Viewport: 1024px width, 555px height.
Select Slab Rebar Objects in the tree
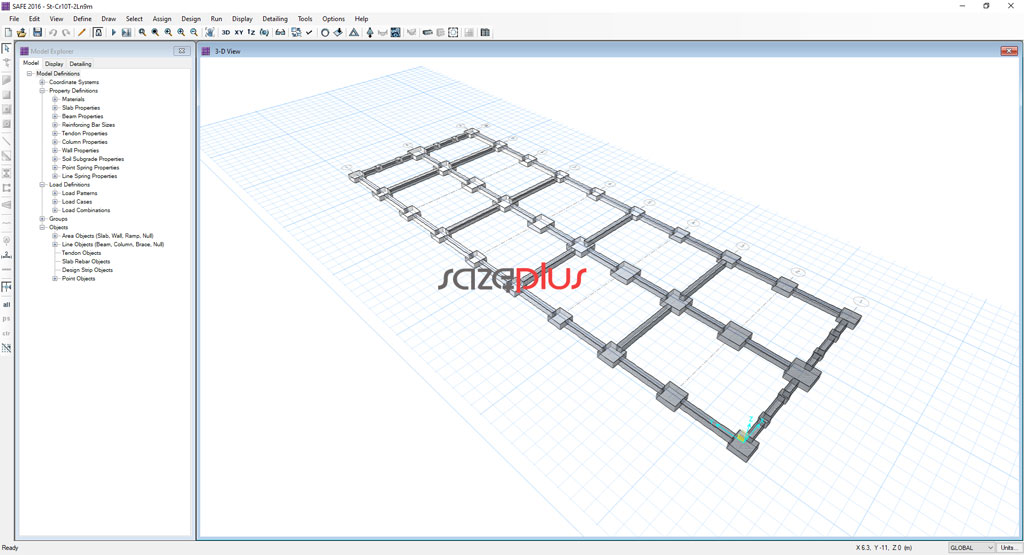click(x=86, y=261)
